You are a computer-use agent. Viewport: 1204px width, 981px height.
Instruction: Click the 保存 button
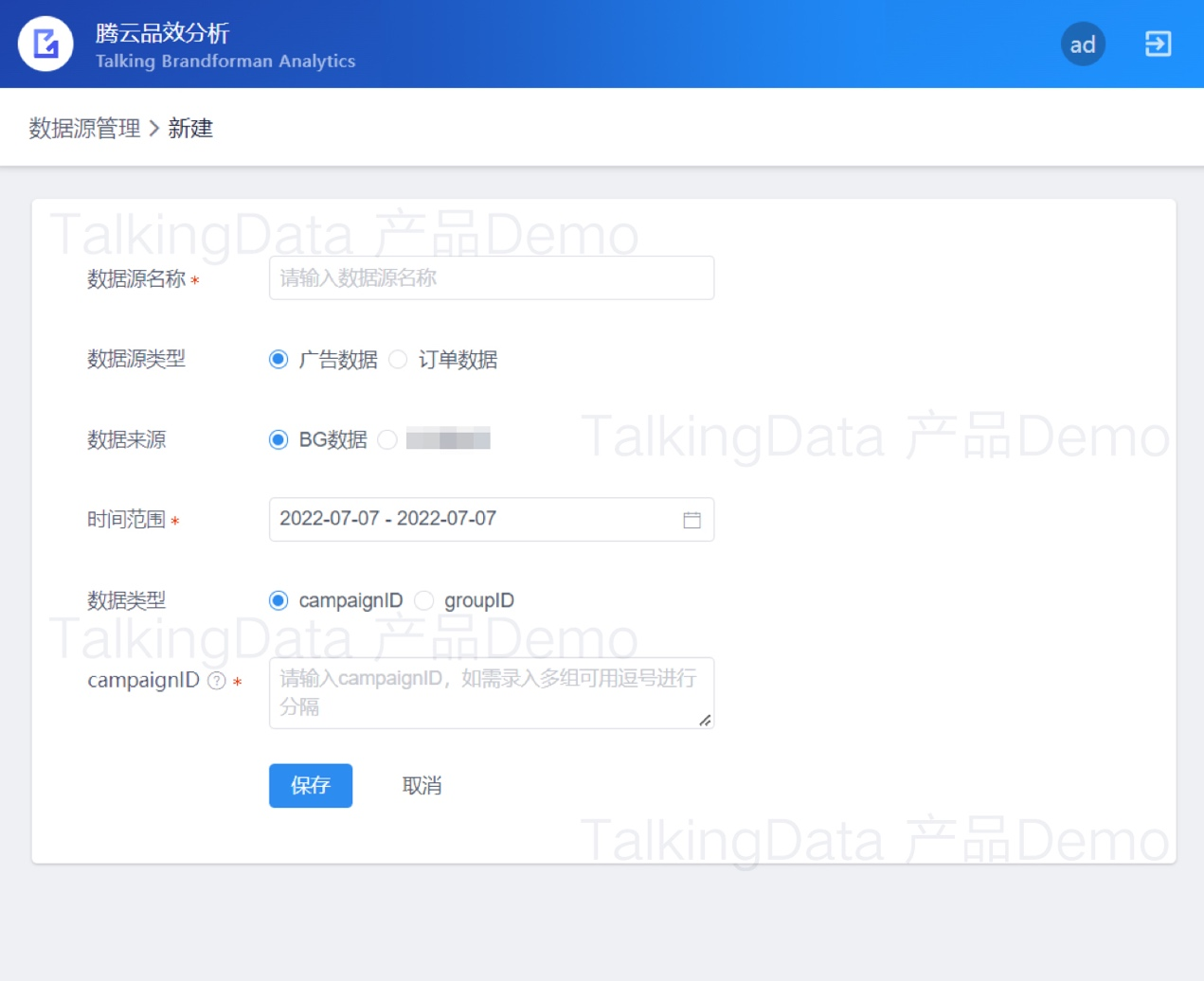click(x=311, y=786)
